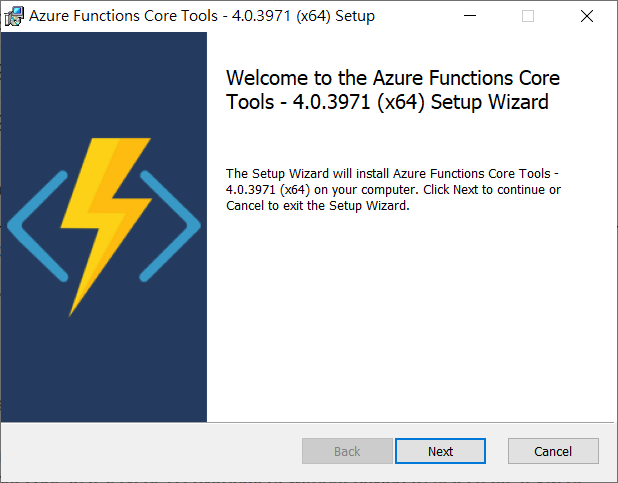Viewport: 618px width, 483px height.
Task: Click the greyed-out maximize button
Action: pos(528,16)
